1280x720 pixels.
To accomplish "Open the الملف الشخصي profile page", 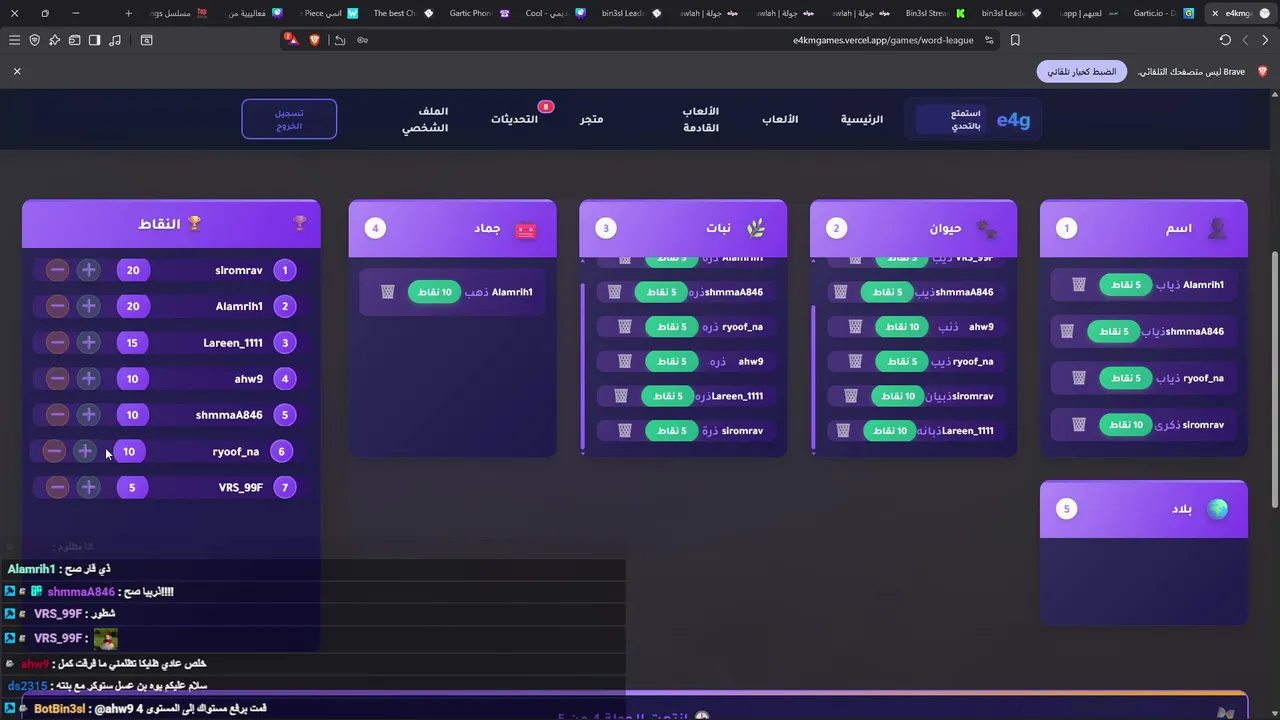I will click(x=425, y=119).
